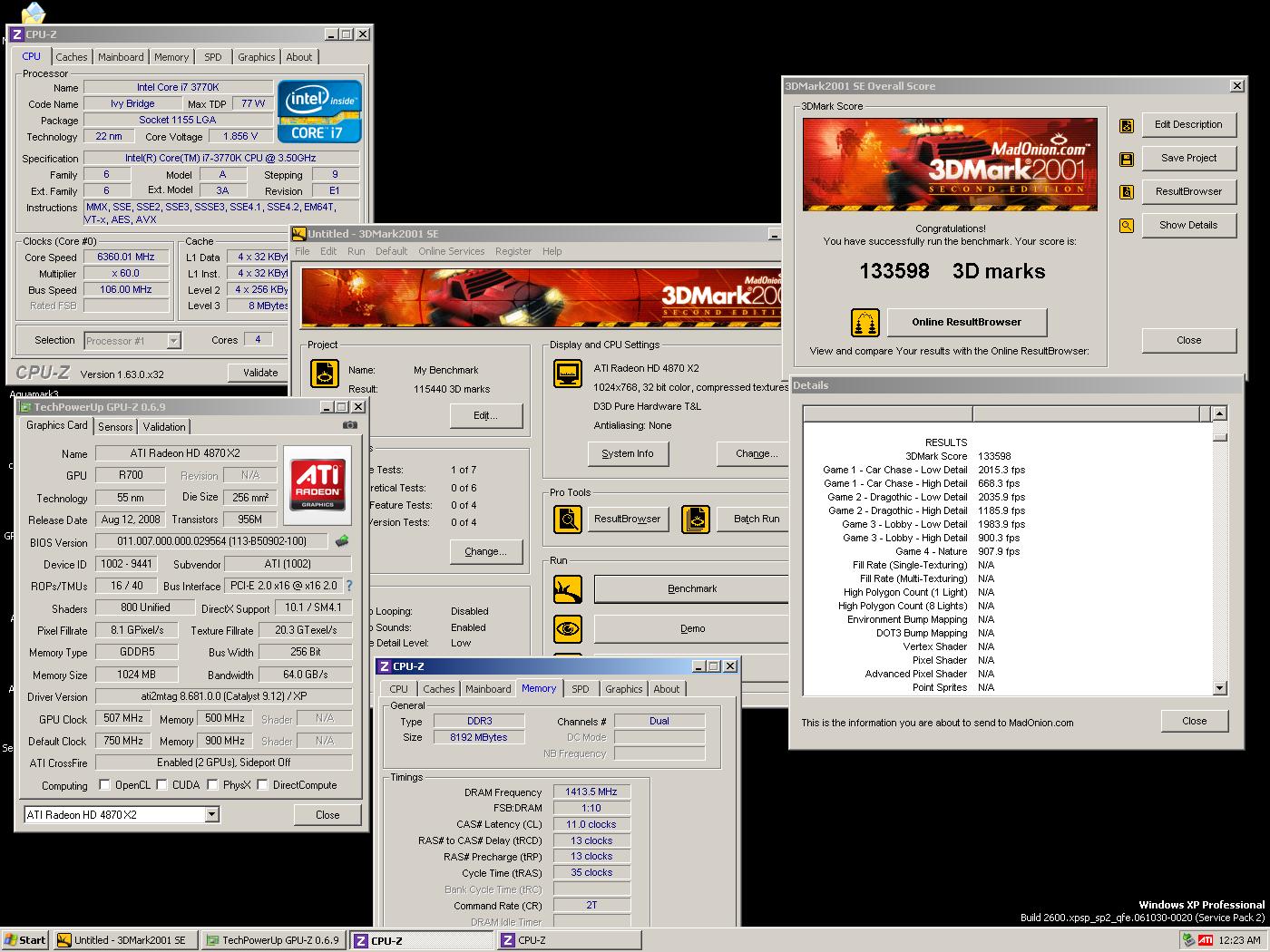
Task: Click Close button in Details window
Action: (1194, 722)
